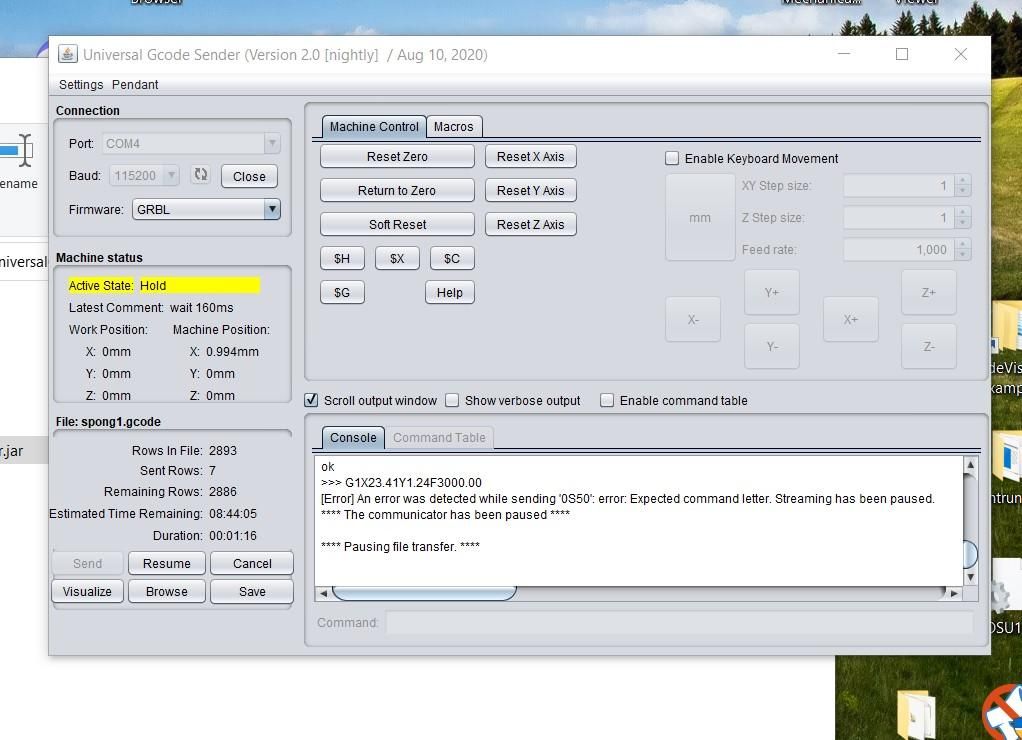
Task: Click the $C check mode button
Action: pos(452,258)
